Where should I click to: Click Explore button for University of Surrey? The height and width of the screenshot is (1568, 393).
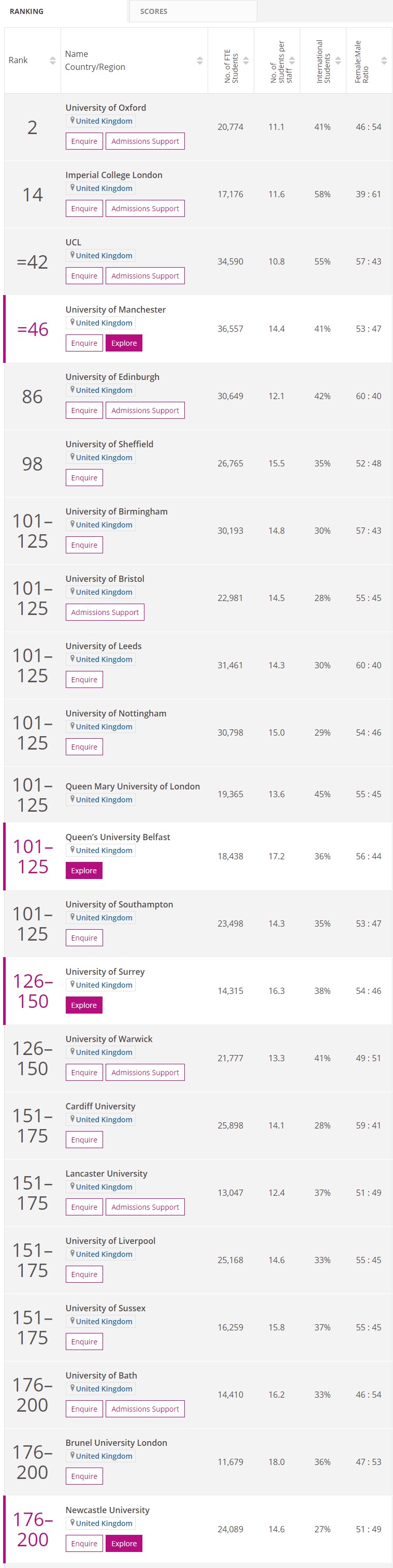[x=84, y=1005]
